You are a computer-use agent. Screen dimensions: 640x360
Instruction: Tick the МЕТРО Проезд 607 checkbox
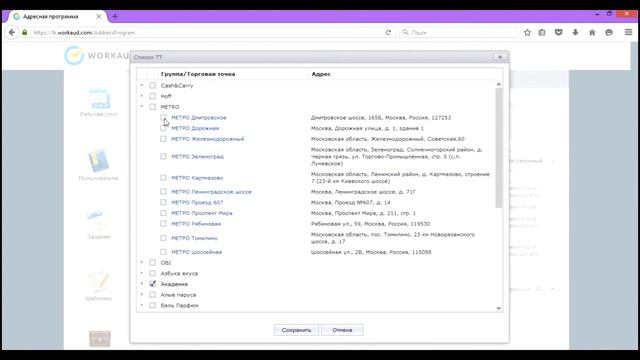163,202
